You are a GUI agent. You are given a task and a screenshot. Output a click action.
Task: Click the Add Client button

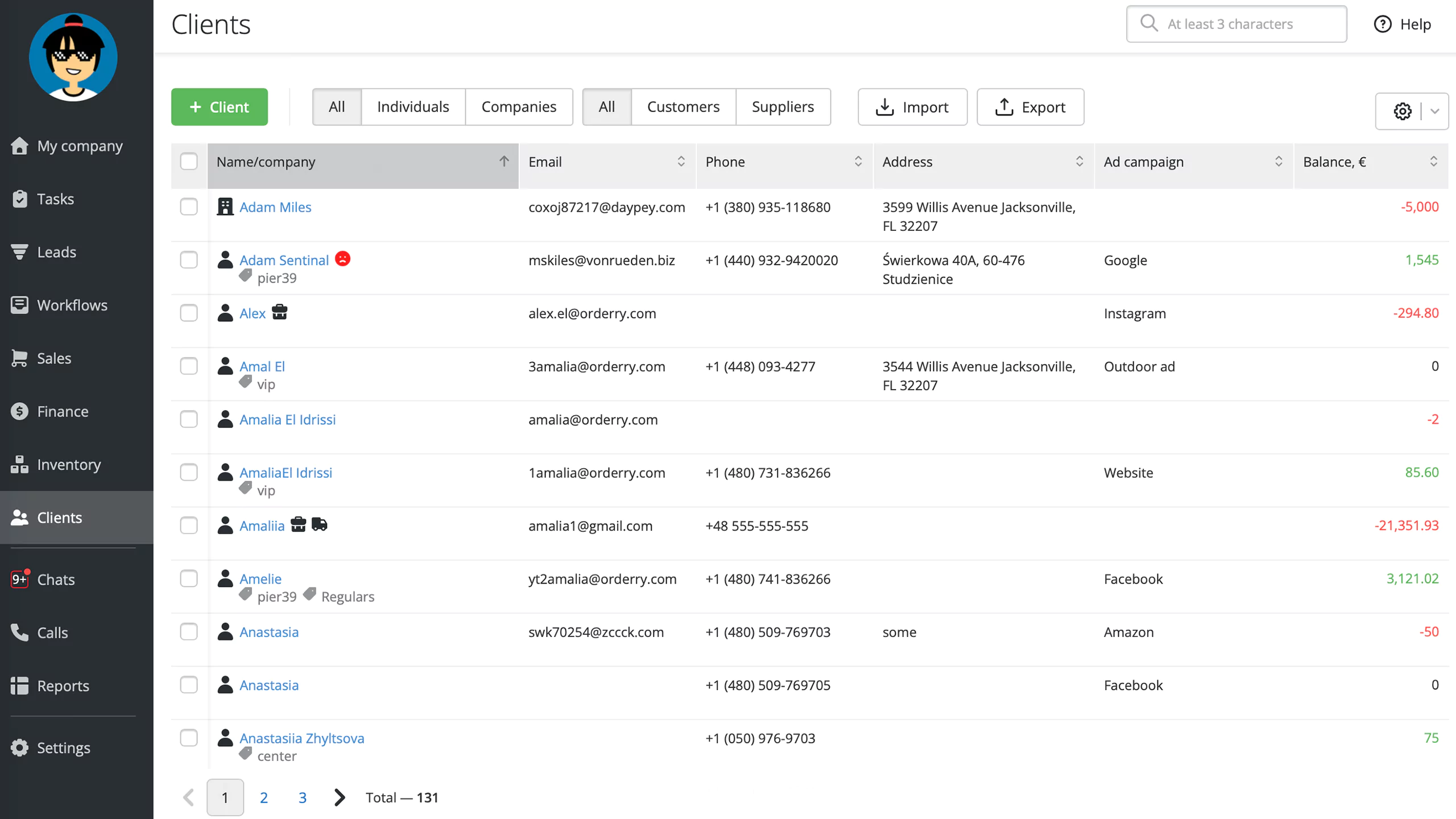coord(219,107)
